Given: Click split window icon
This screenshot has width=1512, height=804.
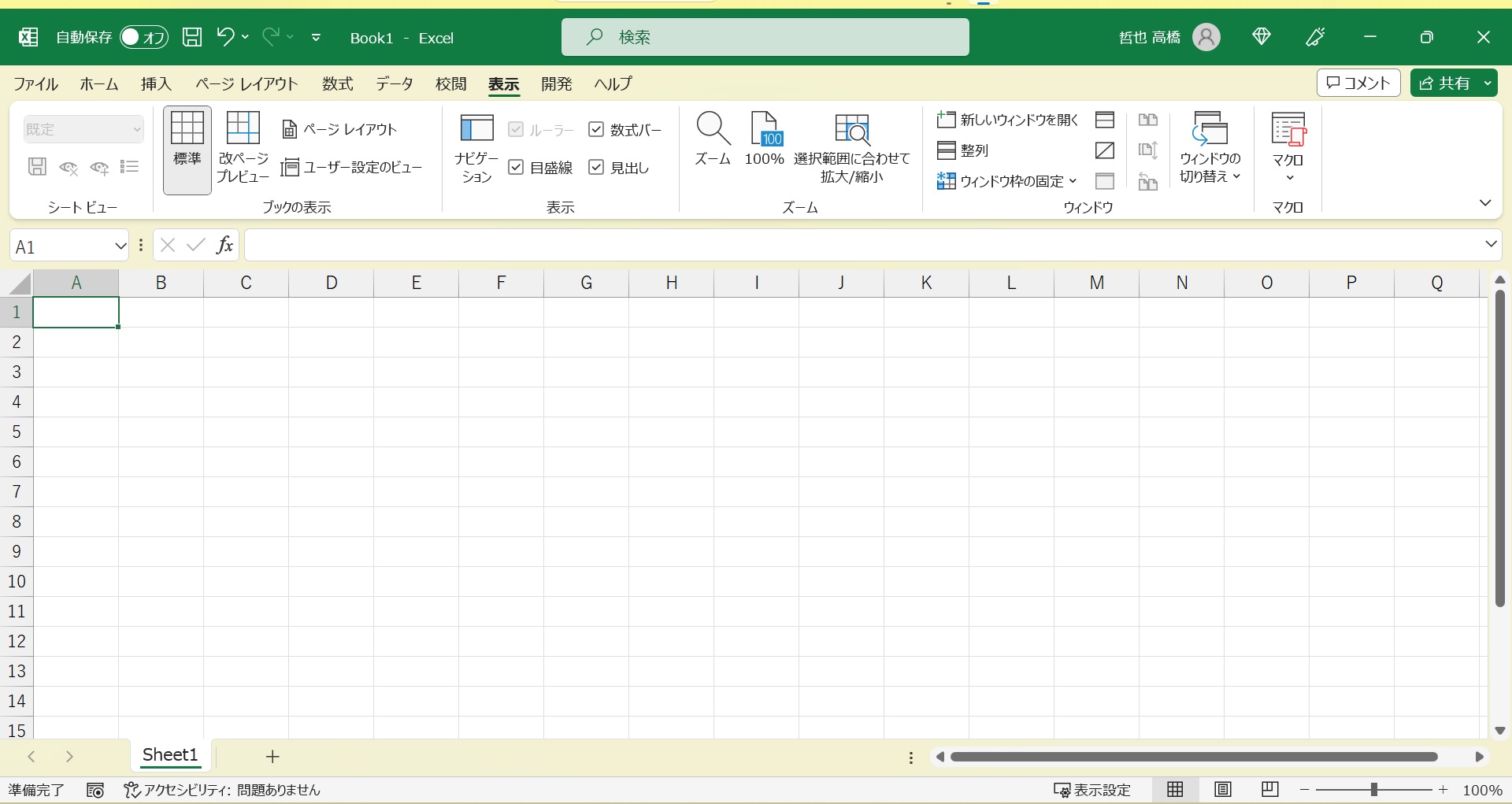Looking at the screenshot, I should click(1105, 120).
